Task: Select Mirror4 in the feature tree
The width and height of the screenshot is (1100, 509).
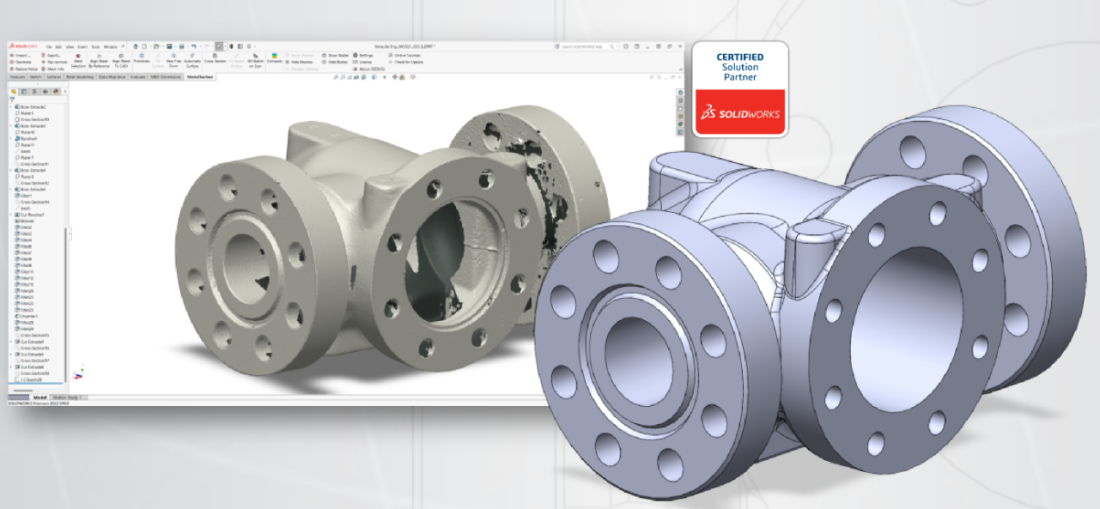Action: [24, 221]
